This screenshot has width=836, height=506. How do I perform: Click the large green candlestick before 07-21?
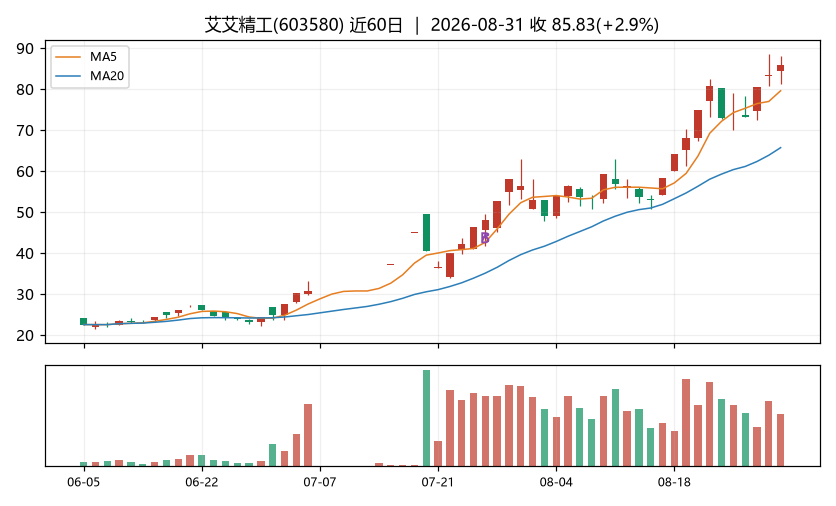click(x=427, y=232)
